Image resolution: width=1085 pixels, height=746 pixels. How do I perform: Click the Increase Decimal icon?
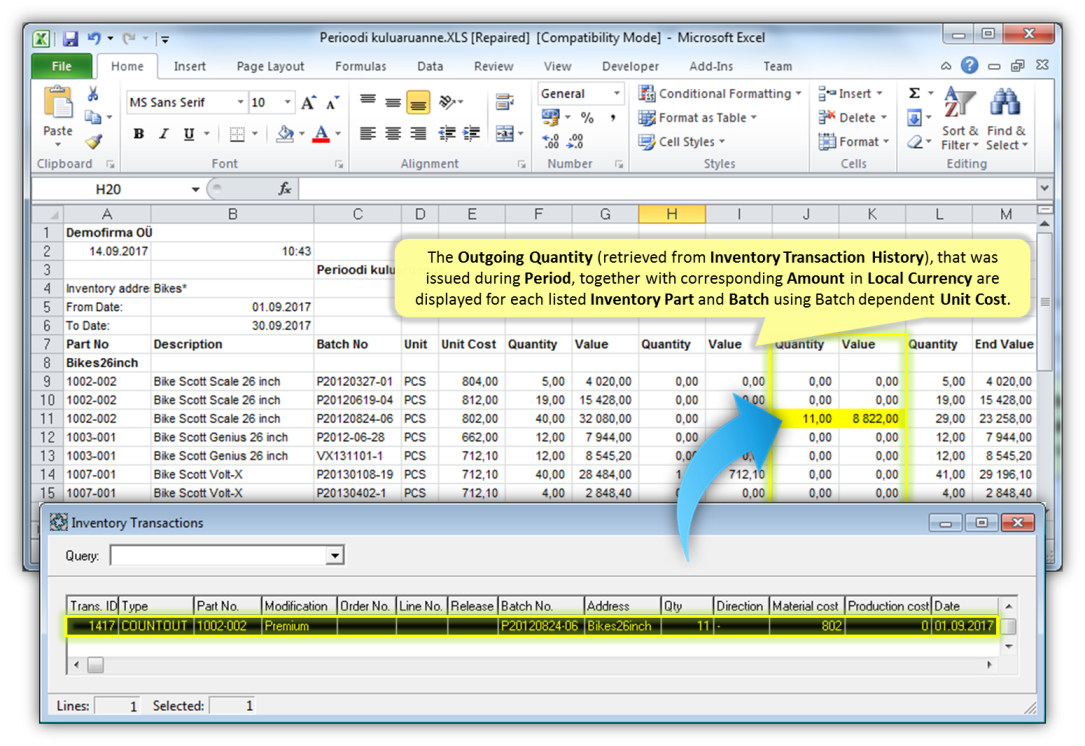[x=551, y=141]
